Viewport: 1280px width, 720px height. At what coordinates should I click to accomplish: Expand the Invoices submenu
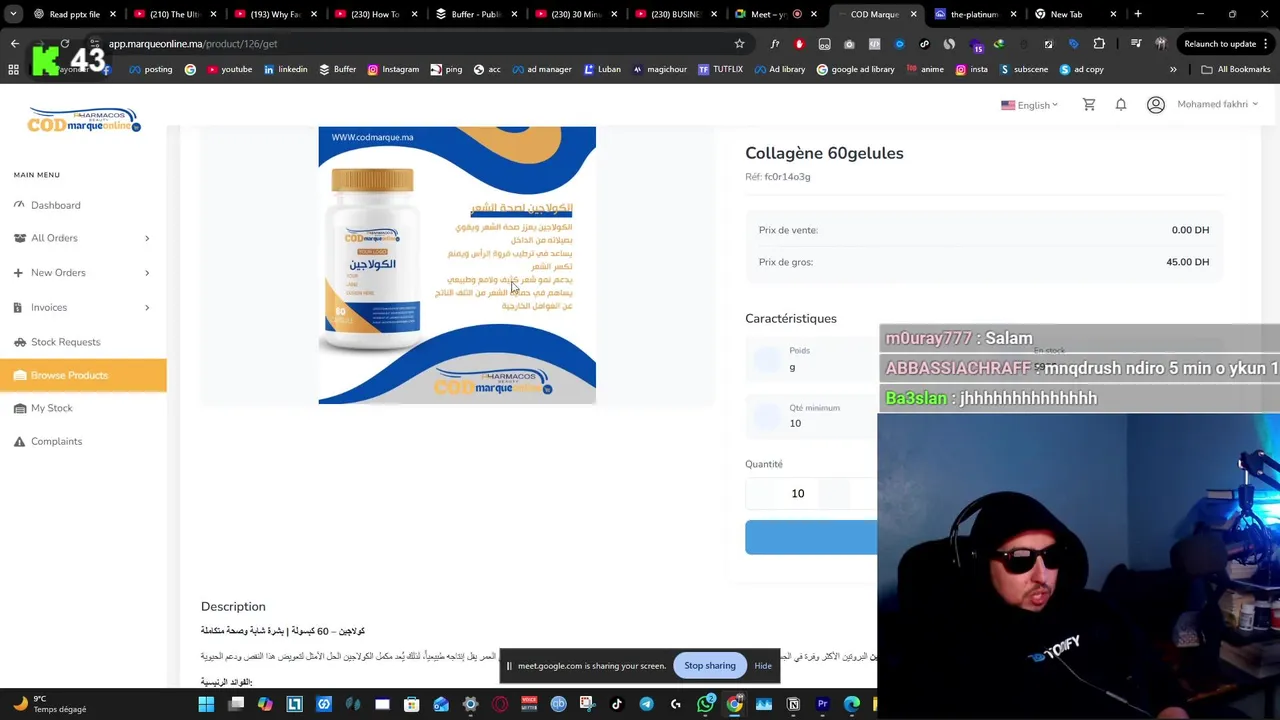pos(83,308)
